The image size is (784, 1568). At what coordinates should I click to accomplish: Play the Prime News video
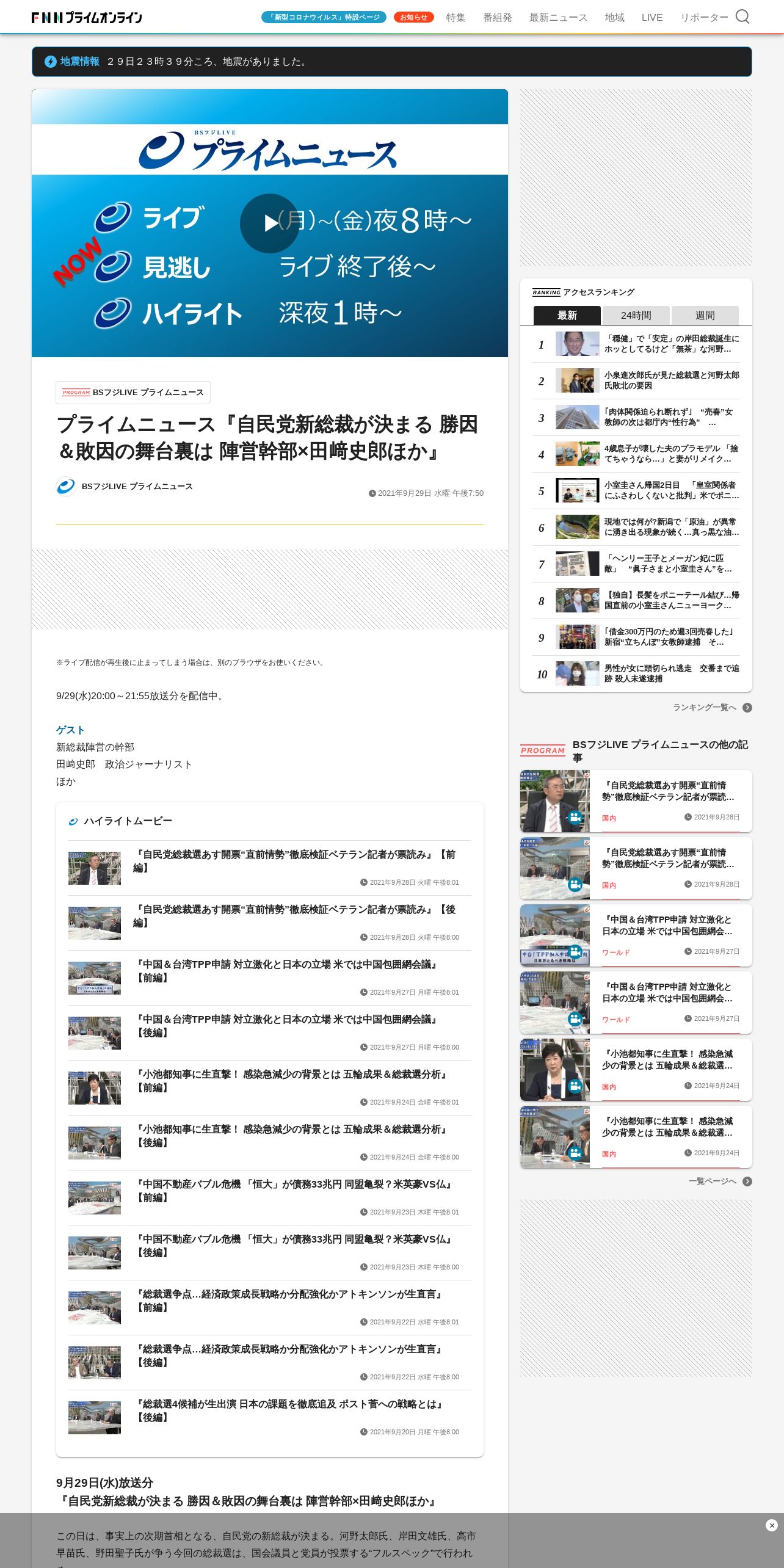coord(269,223)
